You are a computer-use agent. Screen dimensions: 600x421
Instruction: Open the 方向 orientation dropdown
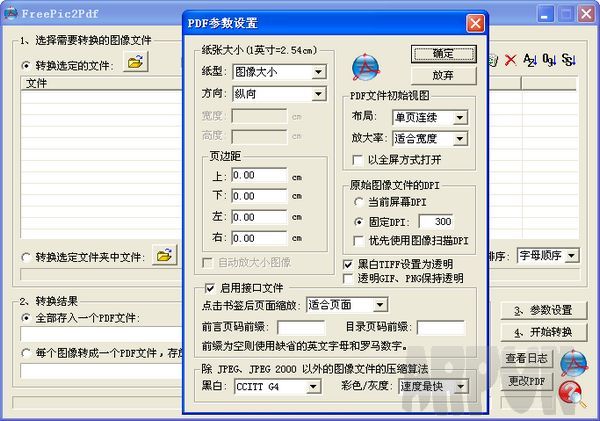pos(318,94)
